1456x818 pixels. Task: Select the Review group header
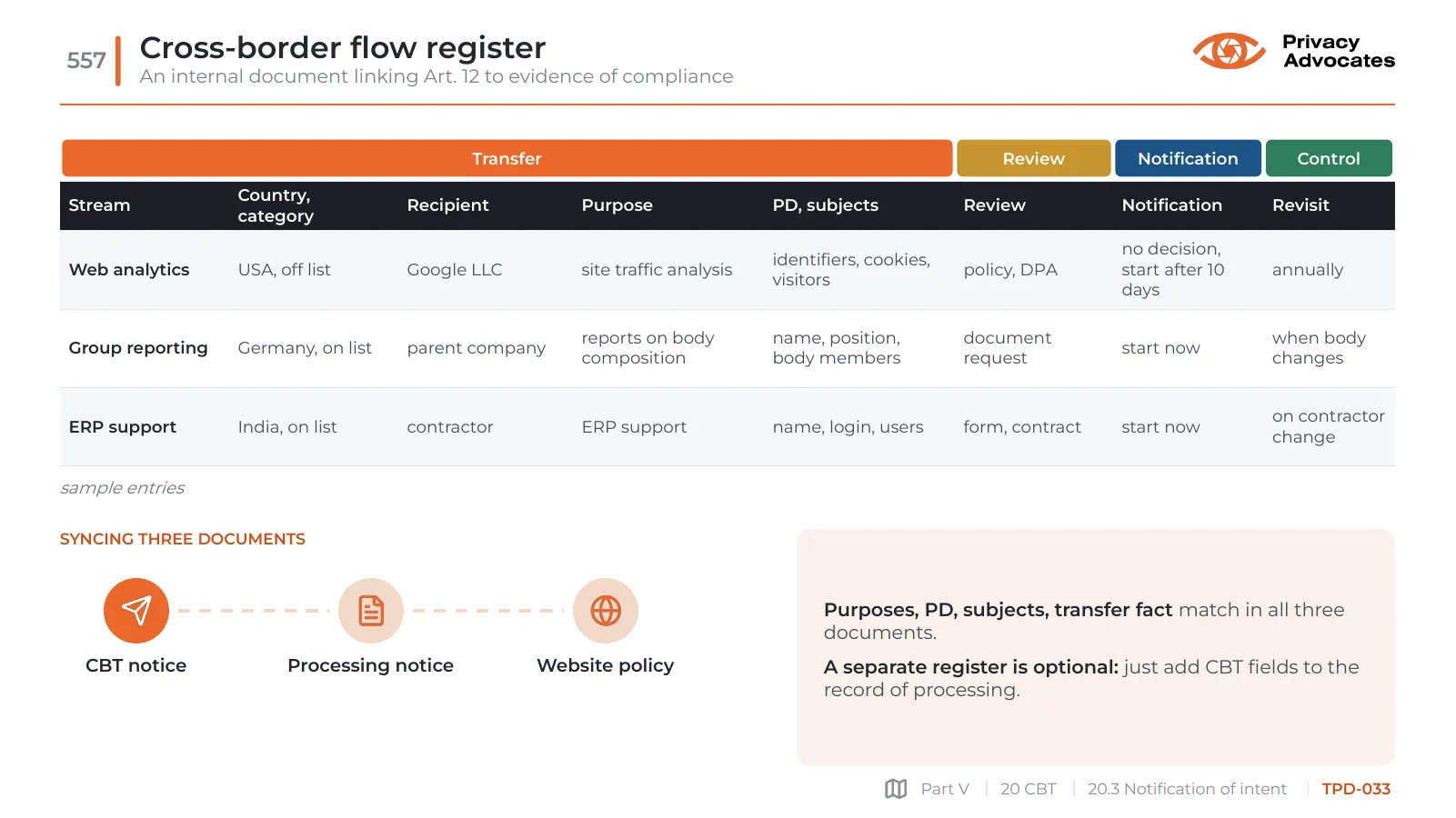[1033, 158]
